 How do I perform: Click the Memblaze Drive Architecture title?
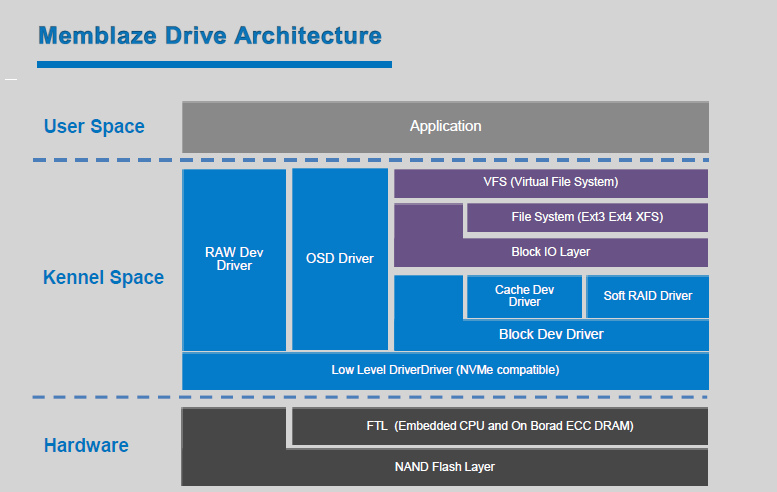pyautogui.click(x=210, y=36)
